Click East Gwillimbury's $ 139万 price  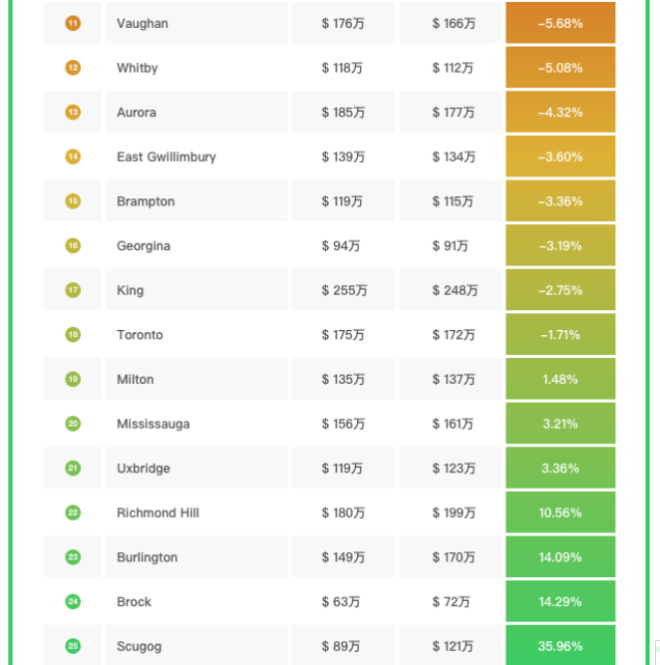343,157
